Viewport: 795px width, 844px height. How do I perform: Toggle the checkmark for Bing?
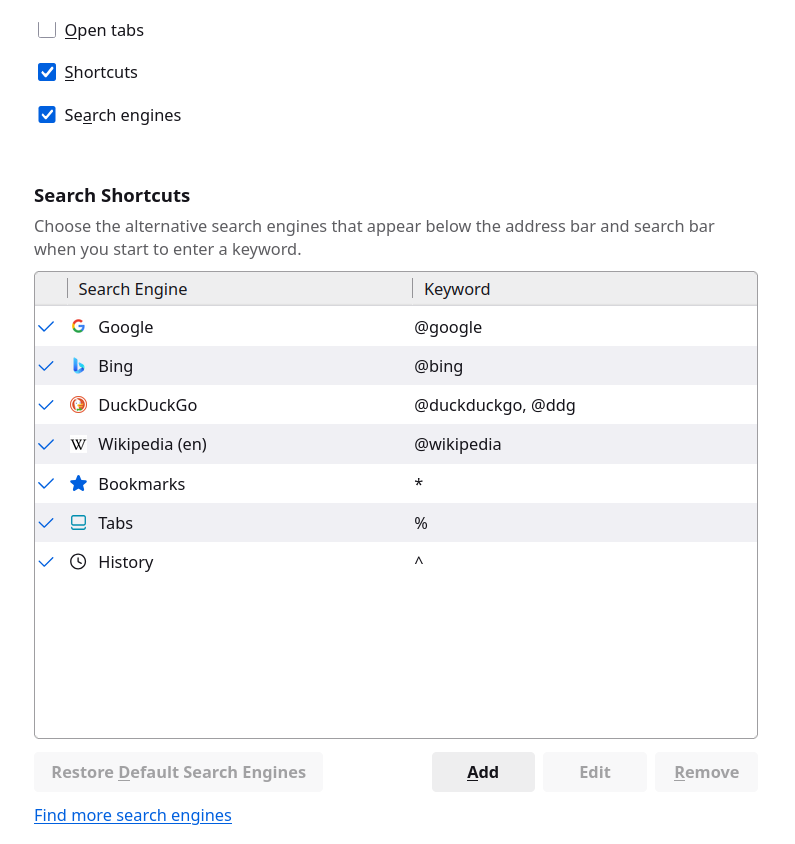pyautogui.click(x=45, y=366)
